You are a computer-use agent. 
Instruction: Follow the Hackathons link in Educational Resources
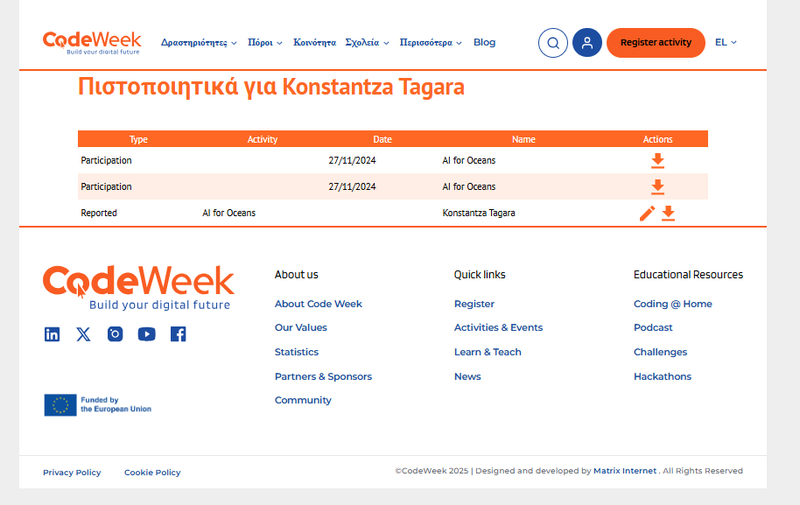(662, 377)
